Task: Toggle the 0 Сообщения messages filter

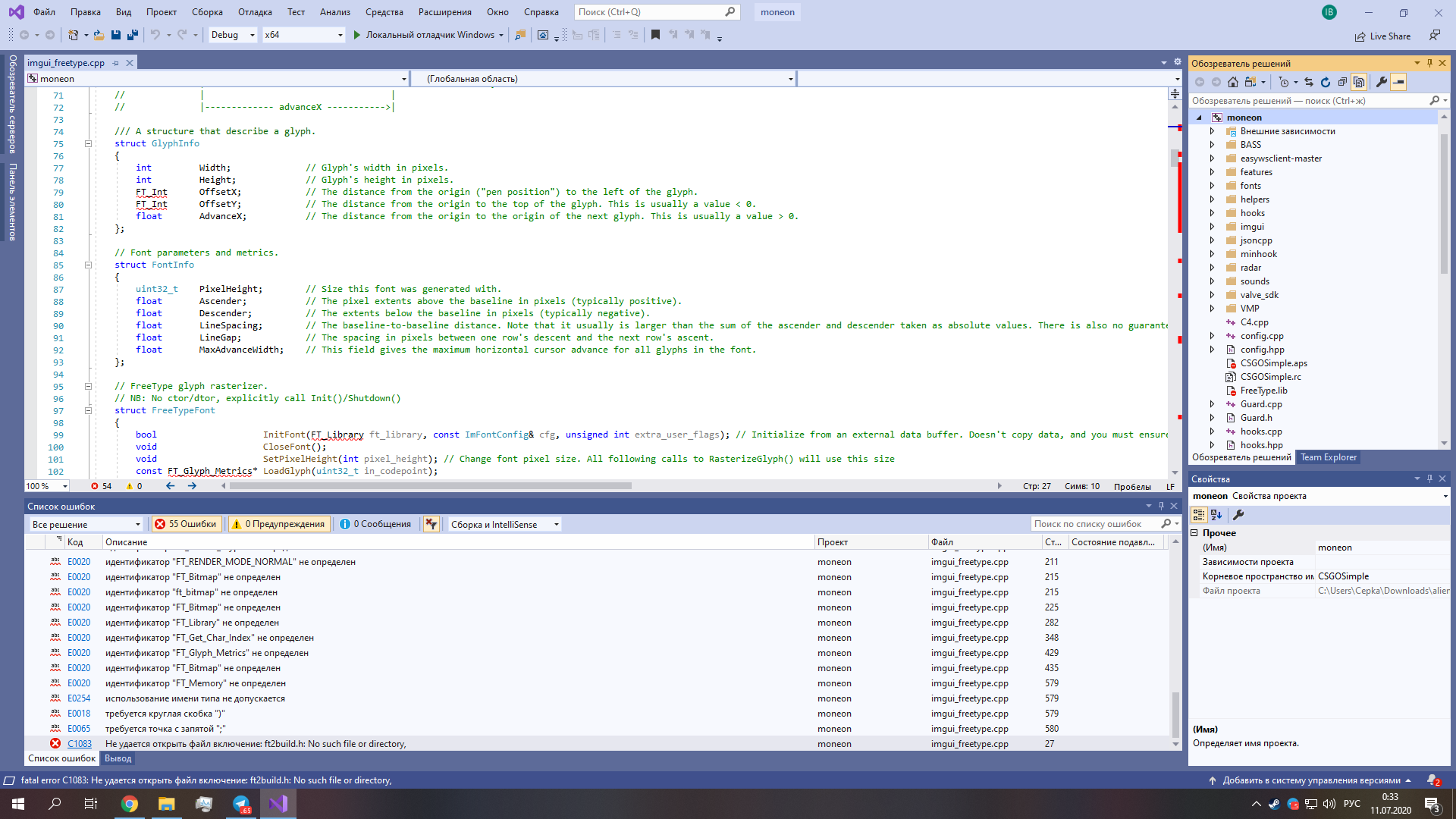Action: (376, 524)
